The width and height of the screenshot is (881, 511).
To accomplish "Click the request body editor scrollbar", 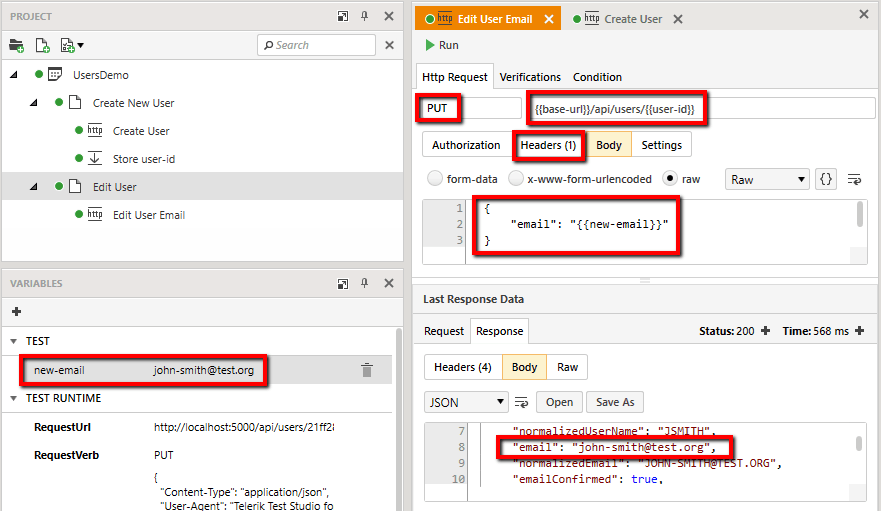I will tap(859, 214).
